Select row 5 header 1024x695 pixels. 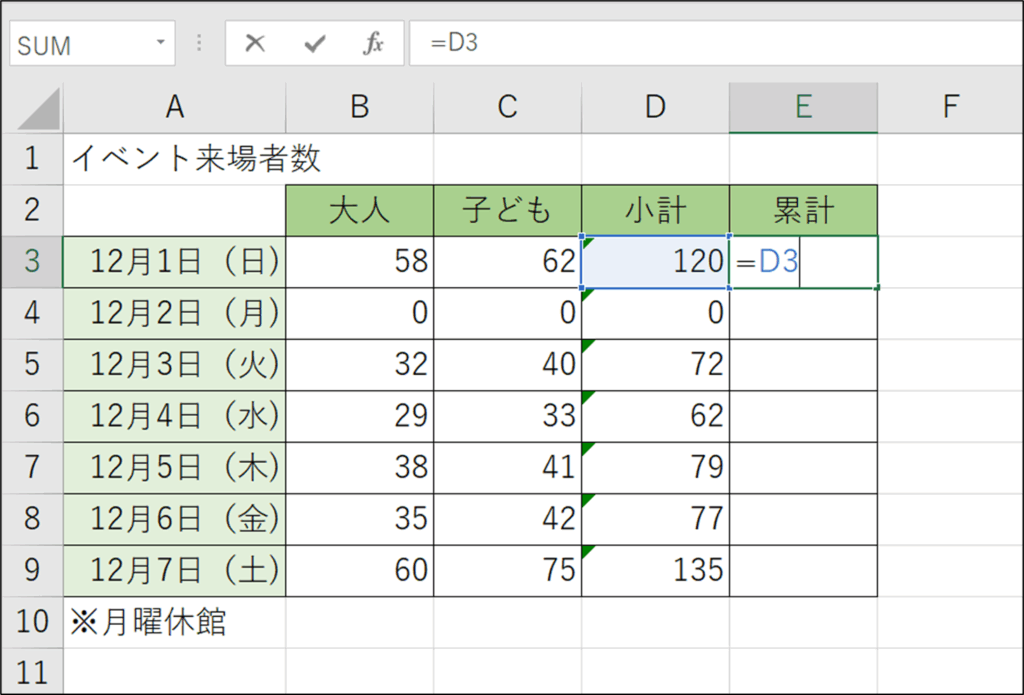32,364
